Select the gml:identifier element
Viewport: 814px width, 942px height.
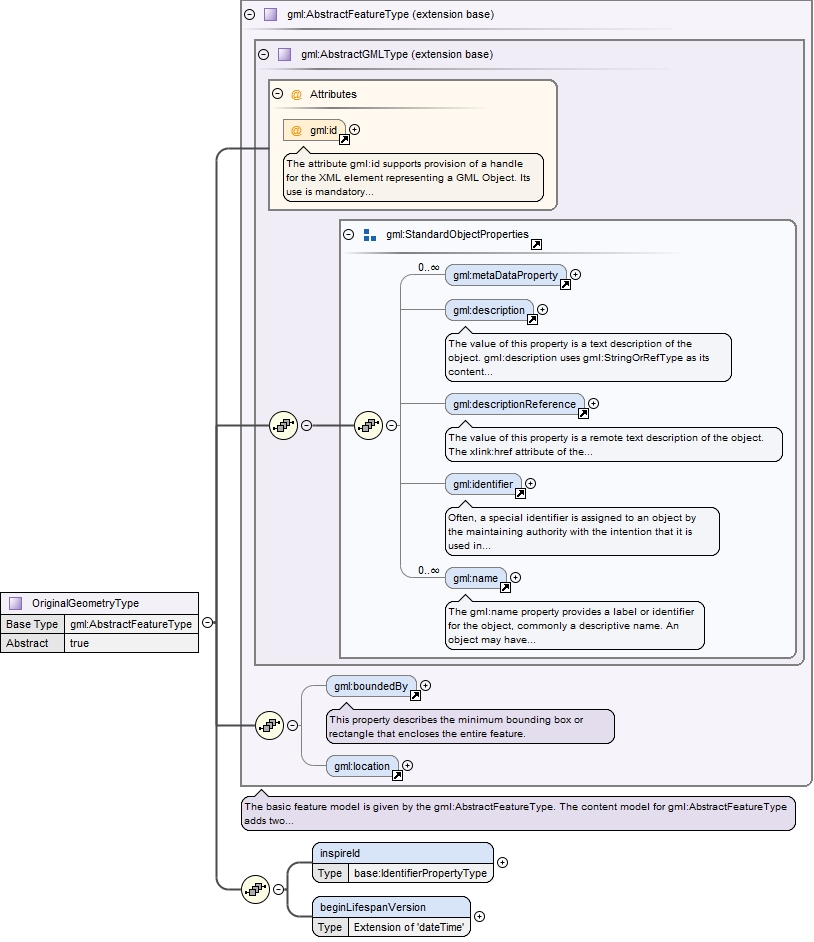coord(483,484)
